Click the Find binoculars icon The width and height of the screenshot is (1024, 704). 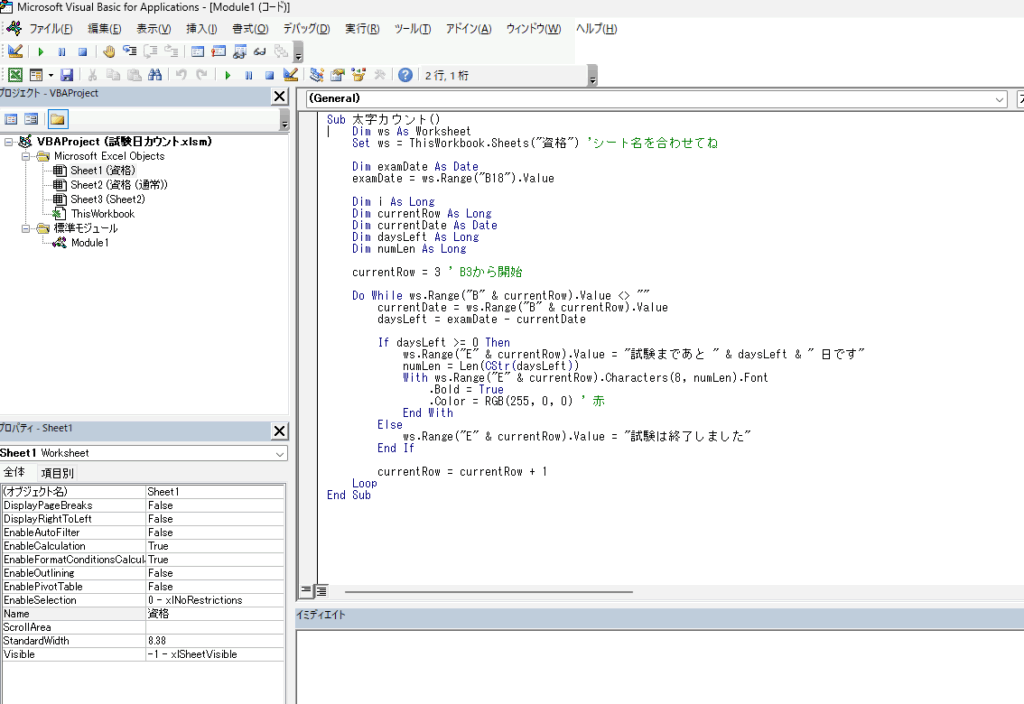pyautogui.click(x=154, y=75)
